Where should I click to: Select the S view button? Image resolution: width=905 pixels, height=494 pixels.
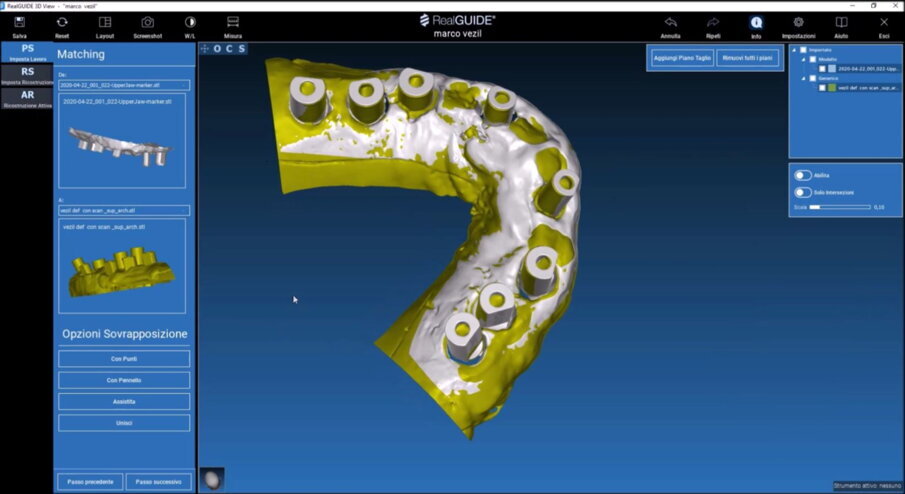pos(242,49)
